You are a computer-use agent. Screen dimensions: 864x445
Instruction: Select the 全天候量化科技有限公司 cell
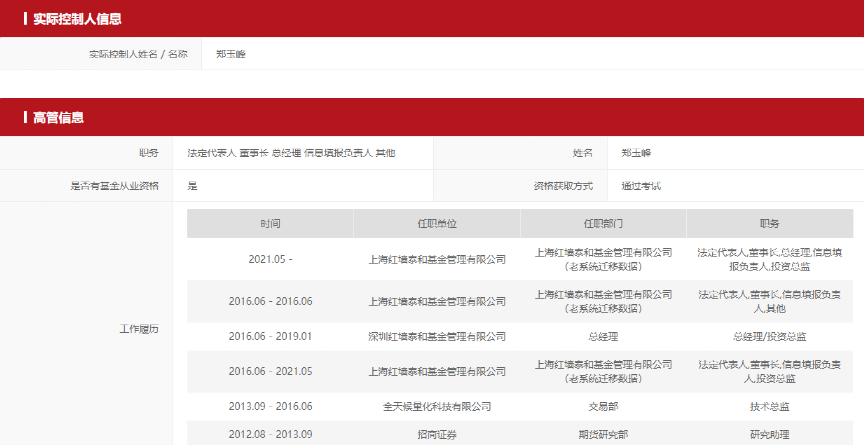click(437, 407)
